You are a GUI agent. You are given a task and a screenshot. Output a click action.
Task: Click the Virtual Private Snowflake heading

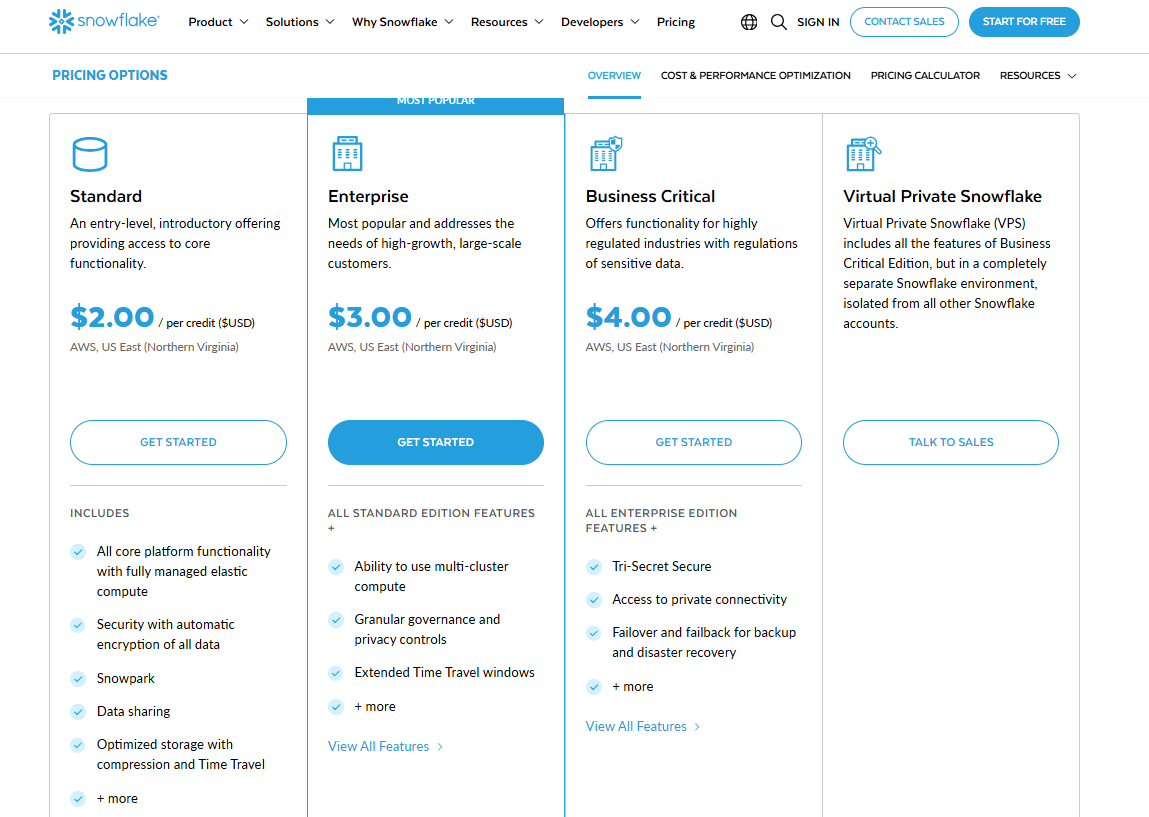tap(942, 196)
